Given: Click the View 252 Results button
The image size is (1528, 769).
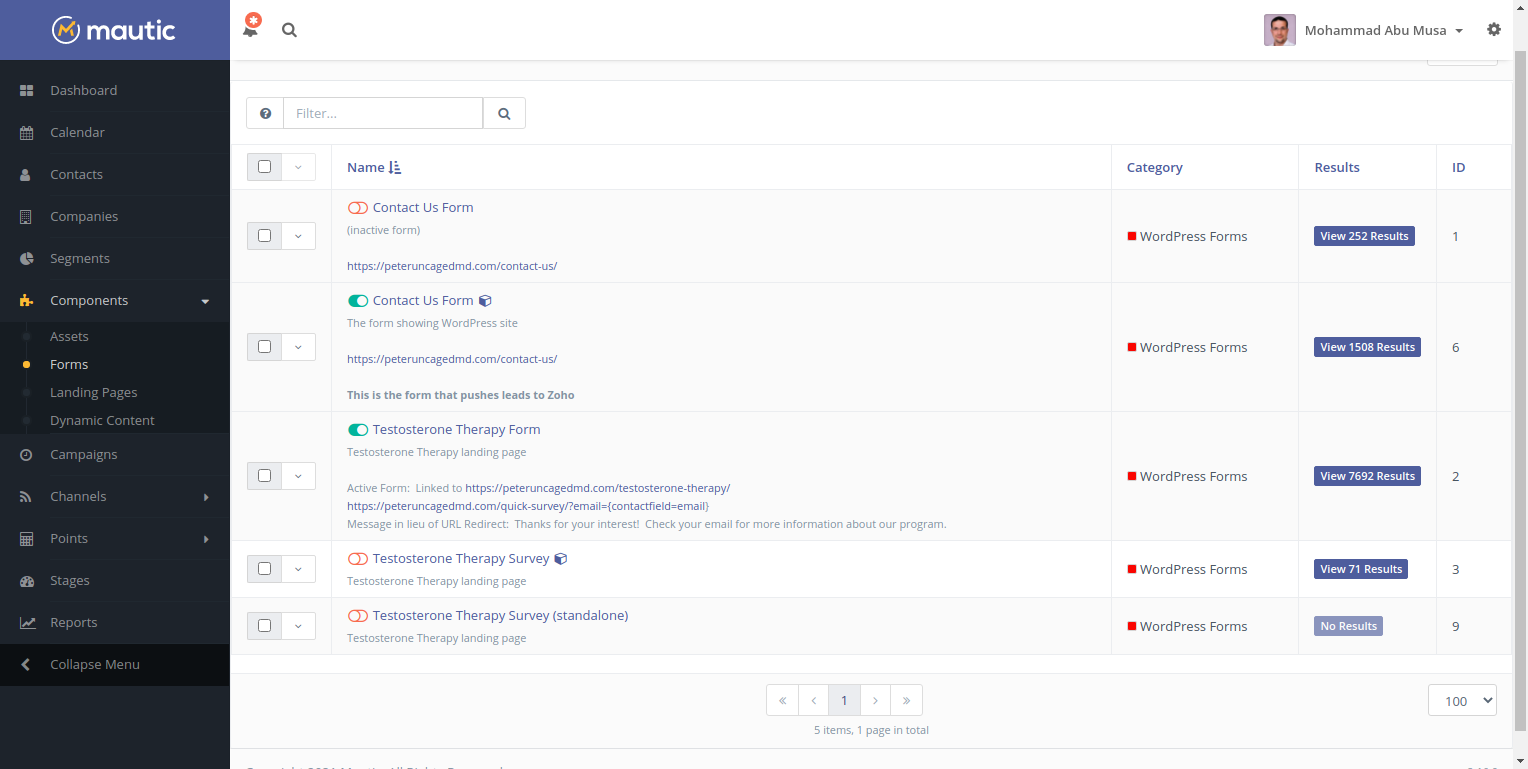Looking at the screenshot, I should (1364, 236).
